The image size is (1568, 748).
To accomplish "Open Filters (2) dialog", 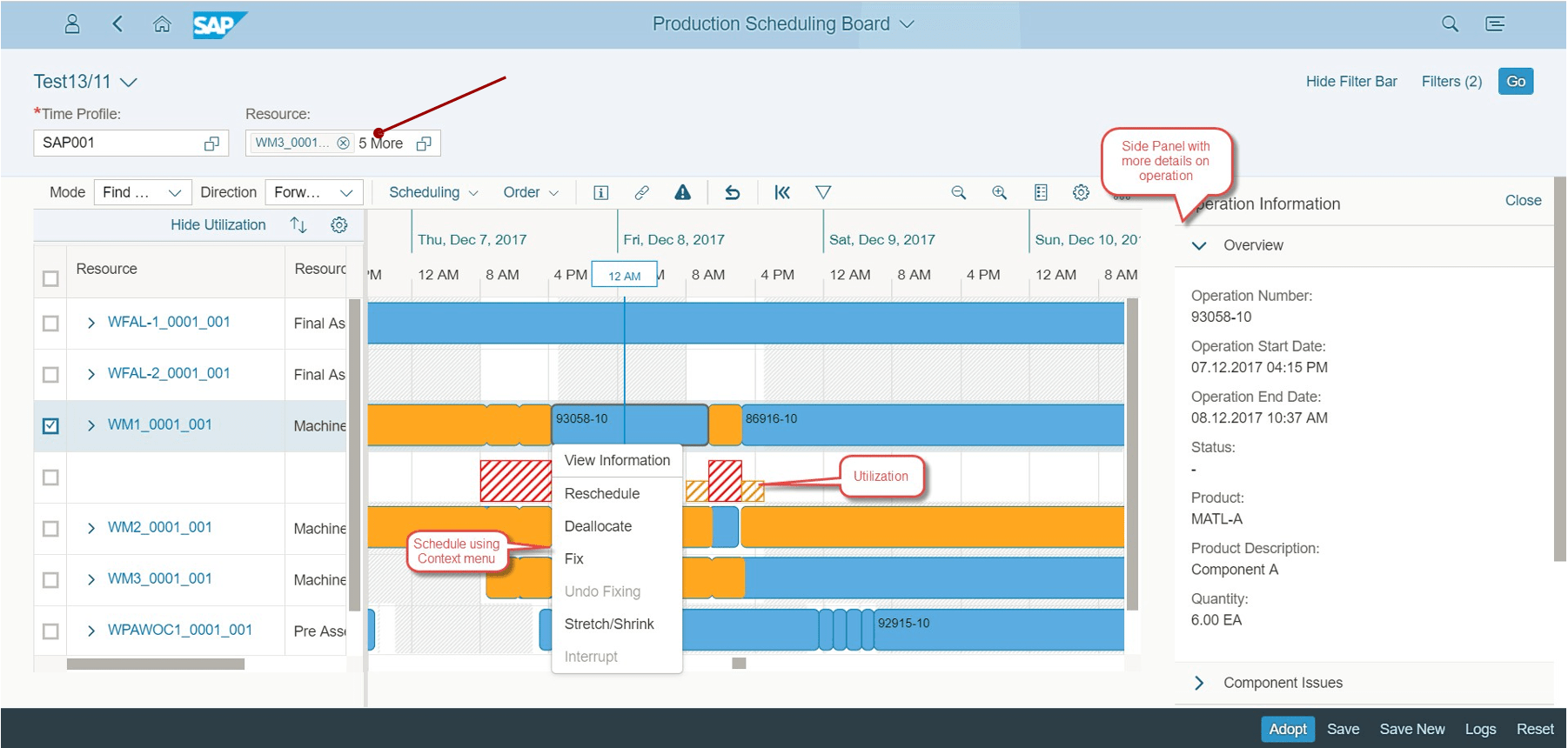I will [x=1451, y=81].
